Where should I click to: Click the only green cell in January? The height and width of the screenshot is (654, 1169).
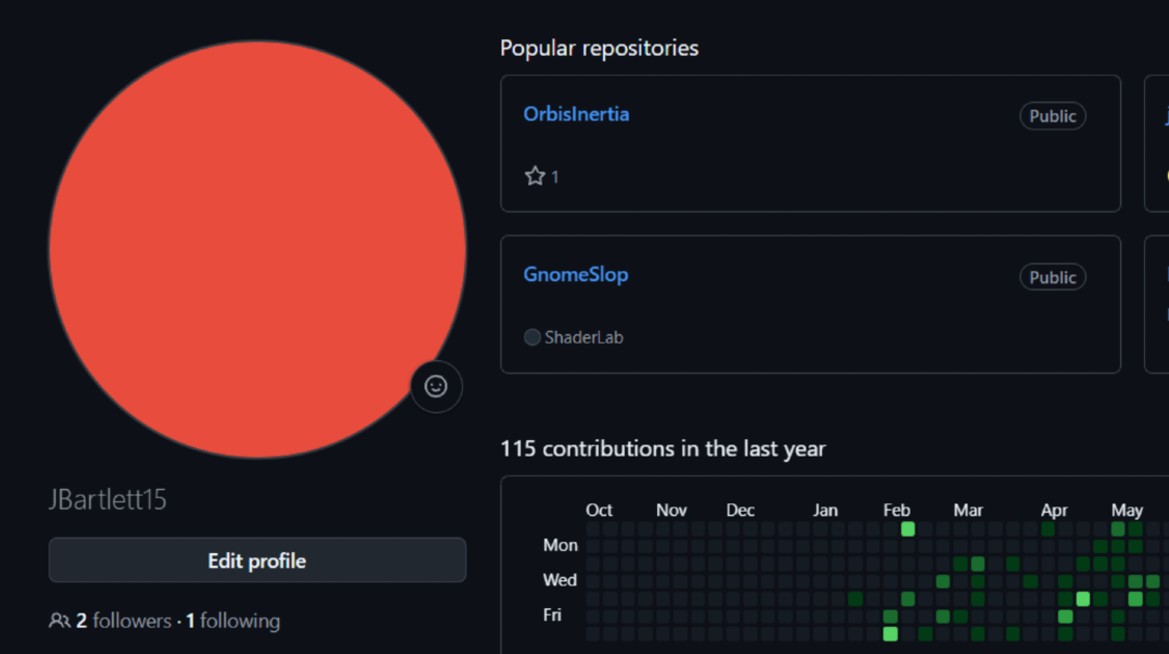pos(855,599)
